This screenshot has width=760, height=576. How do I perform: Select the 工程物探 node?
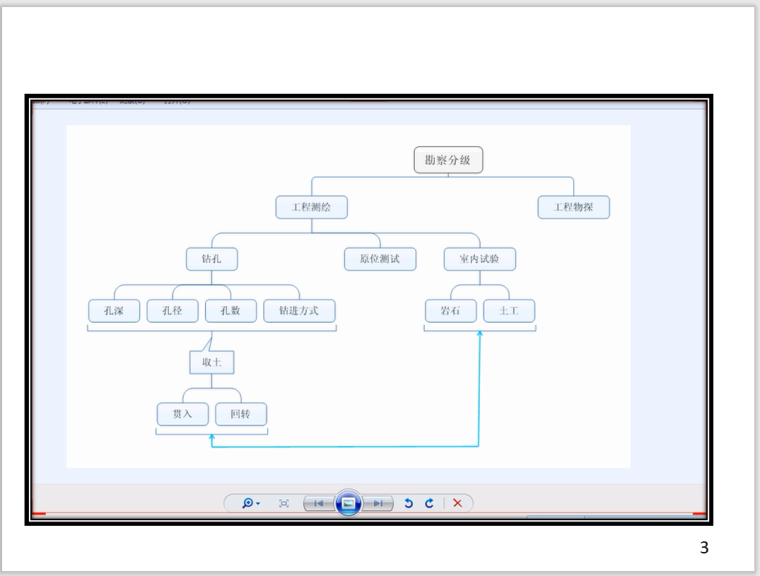click(574, 207)
